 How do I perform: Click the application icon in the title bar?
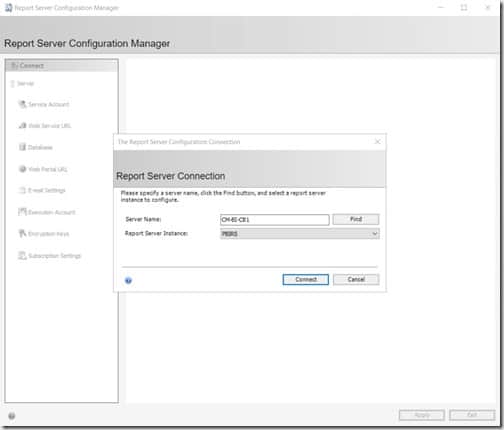[x=9, y=7]
